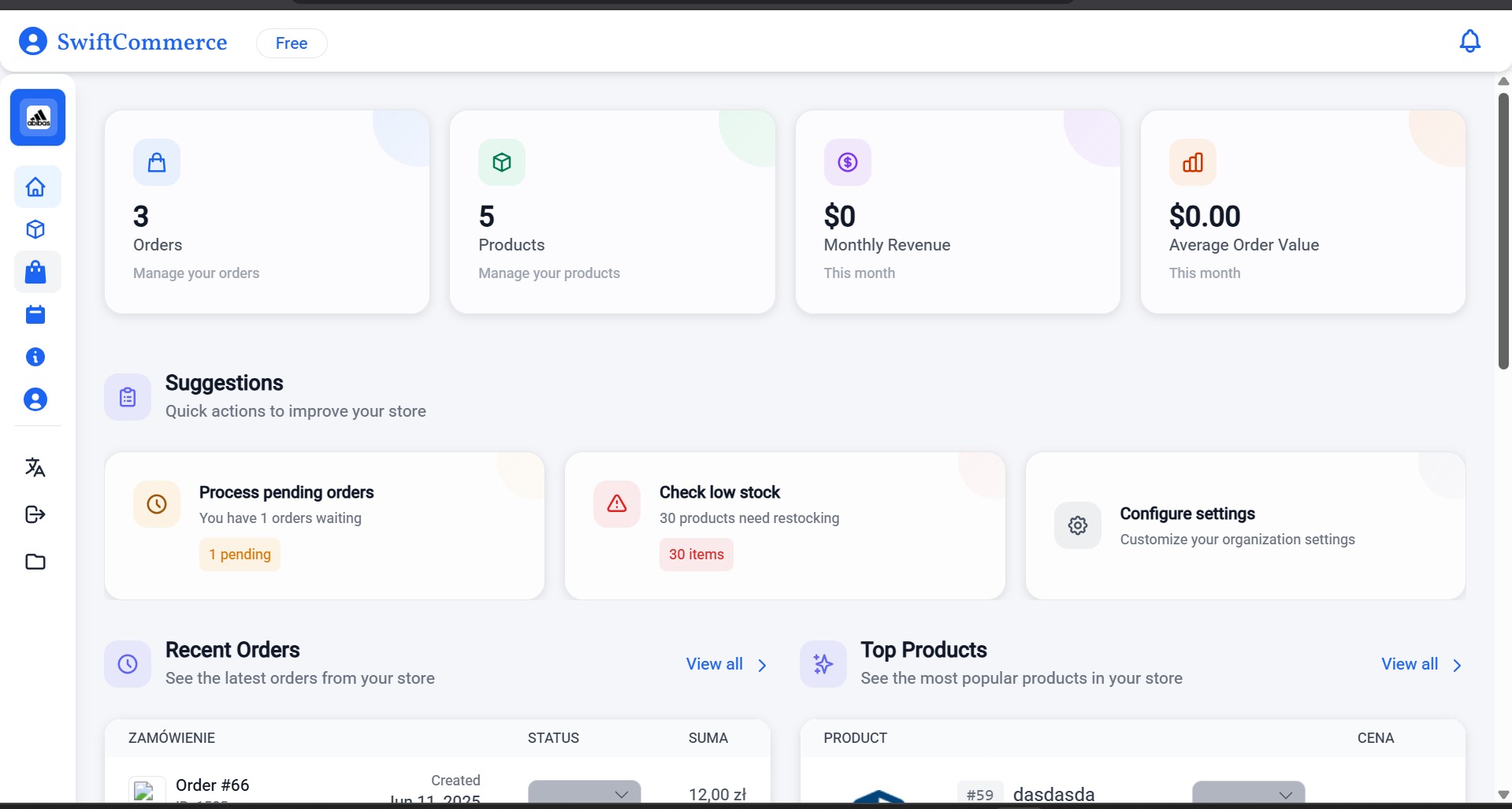Screen dimensions: 1512x809
Task: View all Top Products
Action: (1421, 665)
